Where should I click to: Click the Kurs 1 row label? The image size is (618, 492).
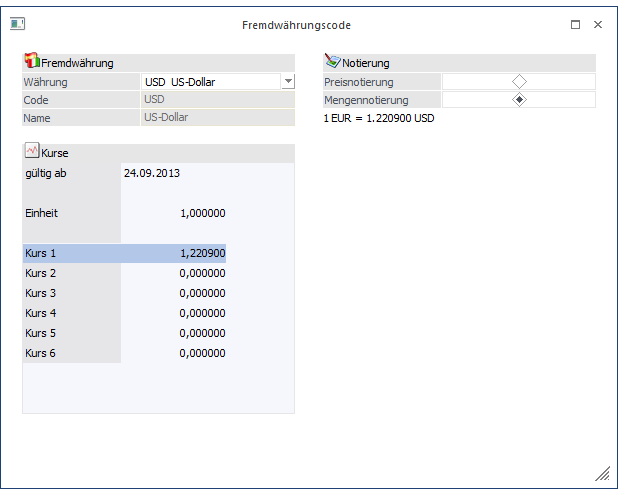click(70, 254)
